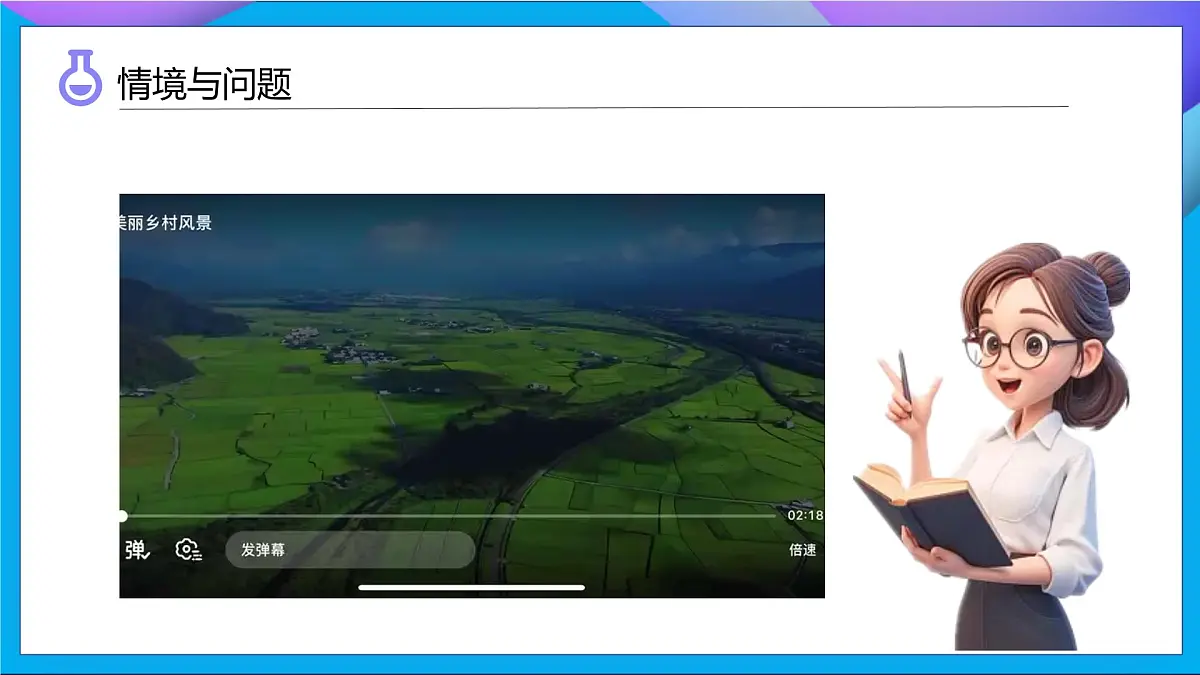Screen dimensions: 1200x675
Task: Click the white home indicator bar
Action: [471, 587]
